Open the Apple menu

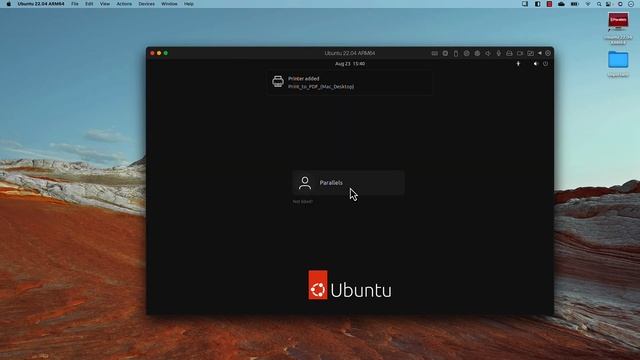pos(9,4)
